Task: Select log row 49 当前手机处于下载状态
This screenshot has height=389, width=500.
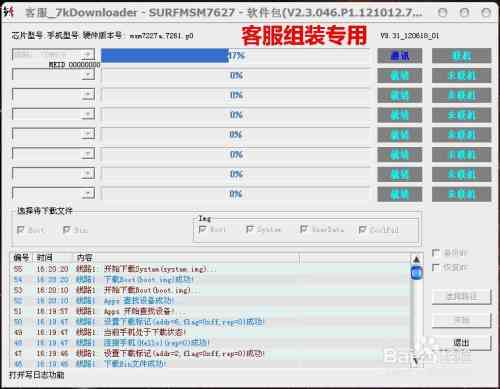Action: pyautogui.click(x=211, y=332)
